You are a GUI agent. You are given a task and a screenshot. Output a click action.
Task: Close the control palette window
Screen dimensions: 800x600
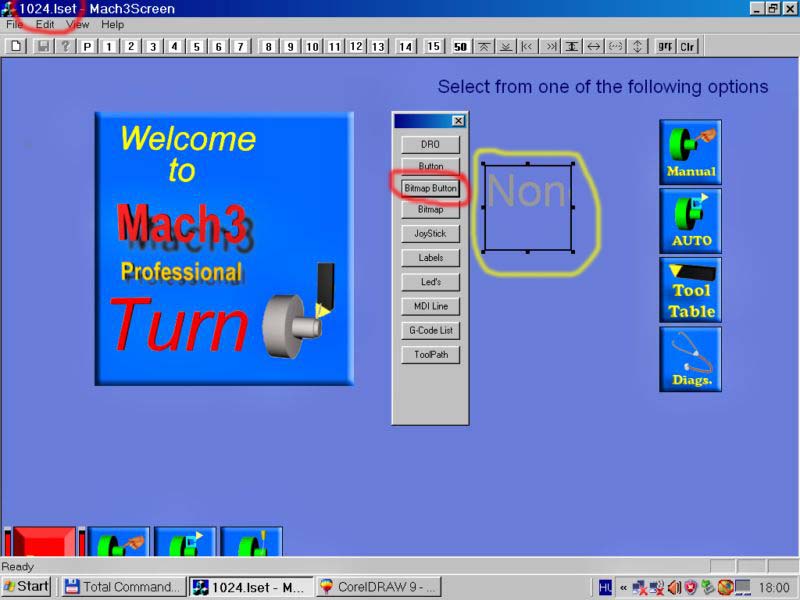pos(458,120)
